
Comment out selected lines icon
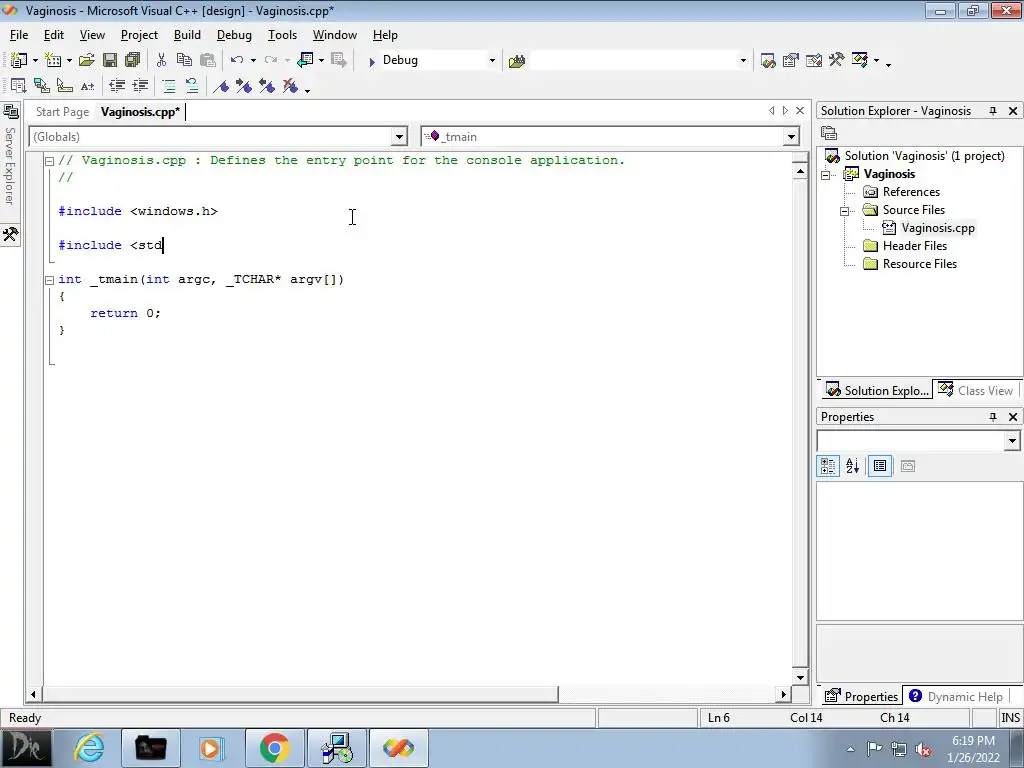tap(168, 86)
